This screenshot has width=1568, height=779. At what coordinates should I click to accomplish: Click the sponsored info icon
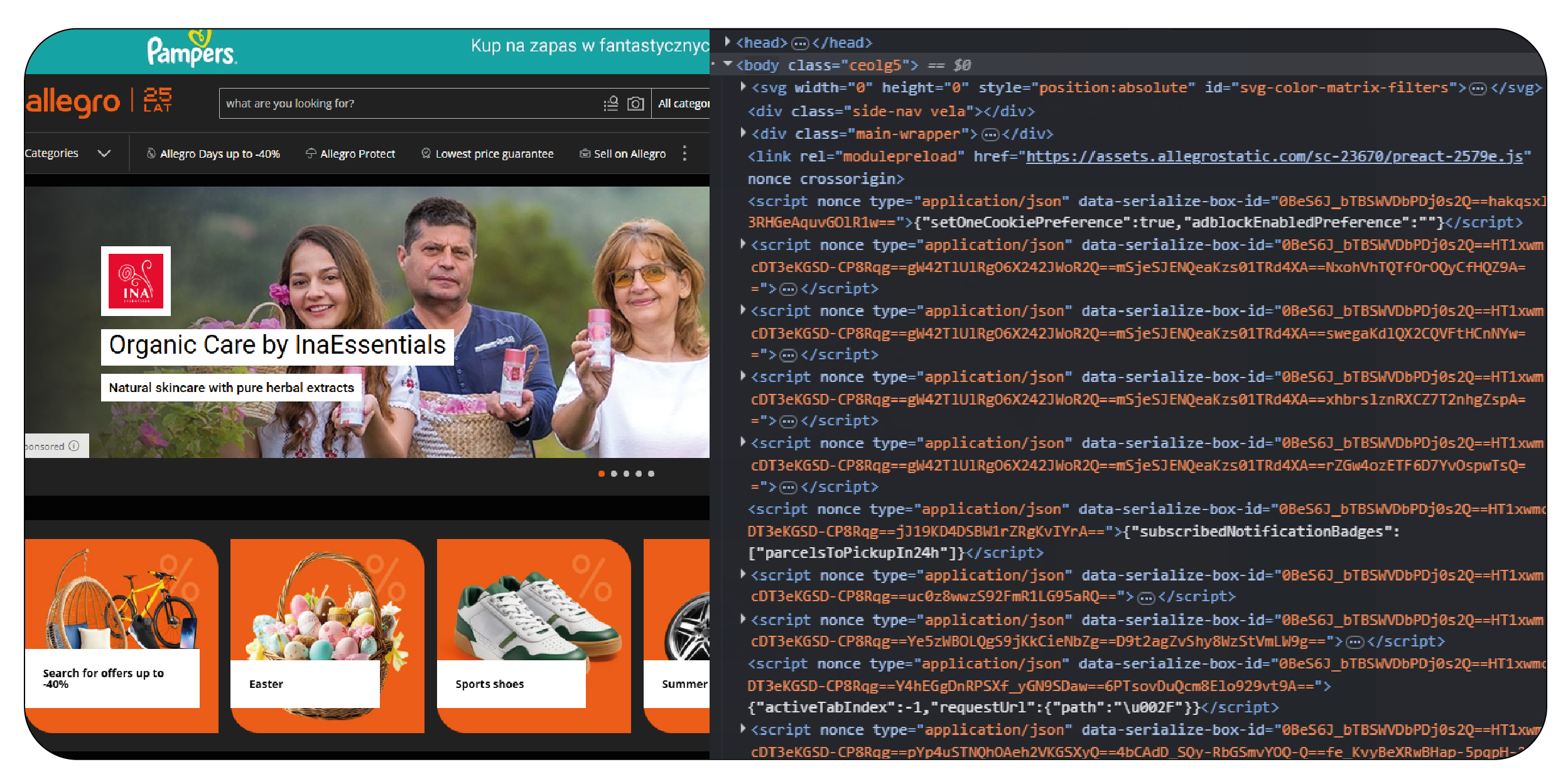pyautogui.click(x=74, y=446)
